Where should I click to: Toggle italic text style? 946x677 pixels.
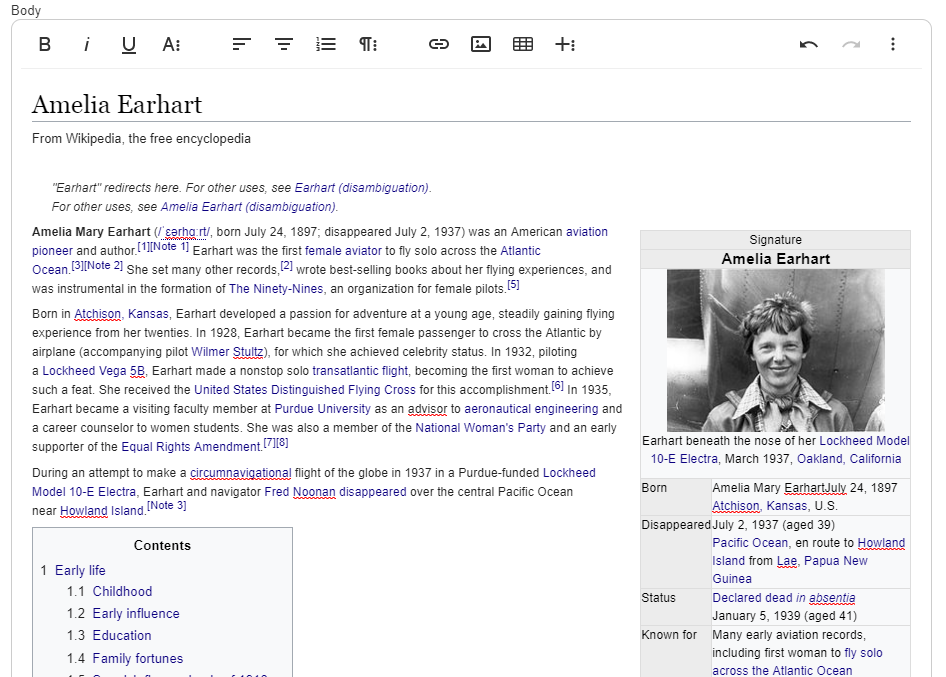point(87,44)
